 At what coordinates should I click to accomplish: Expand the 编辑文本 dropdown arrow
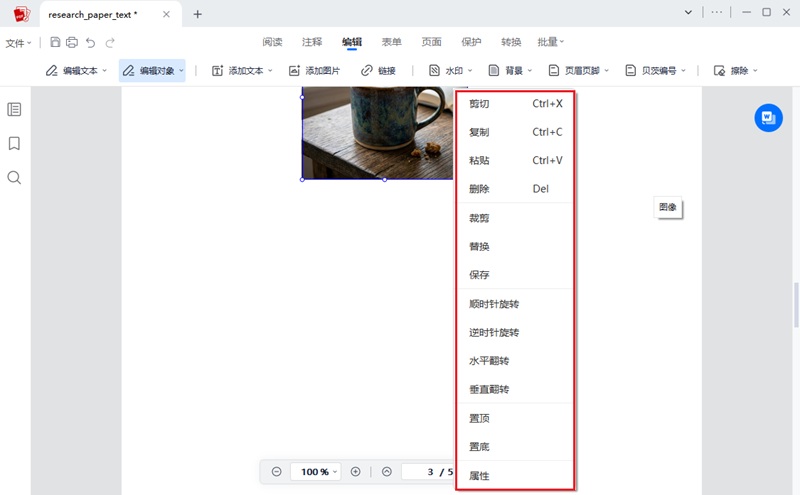pos(105,71)
